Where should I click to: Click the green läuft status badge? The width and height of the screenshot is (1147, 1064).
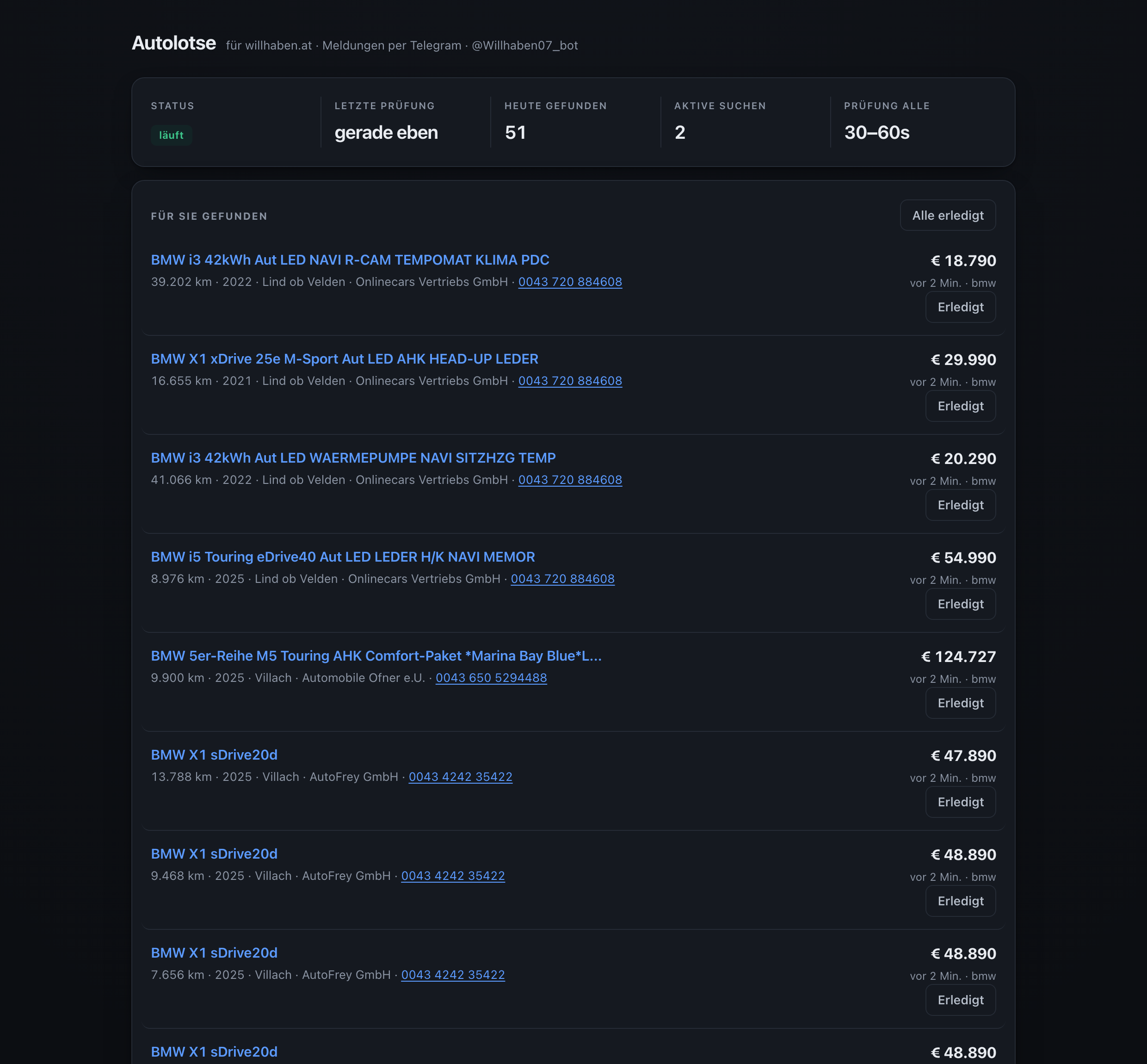[172, 135]
